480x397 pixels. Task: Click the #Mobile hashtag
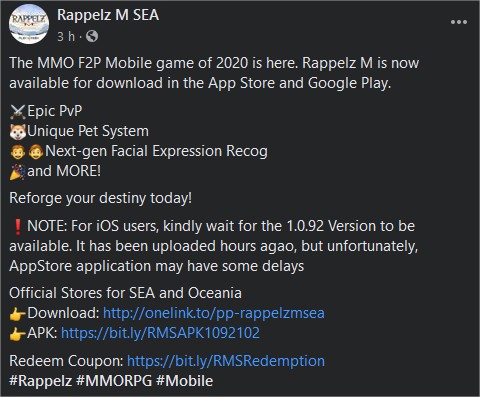coord(184,381)
